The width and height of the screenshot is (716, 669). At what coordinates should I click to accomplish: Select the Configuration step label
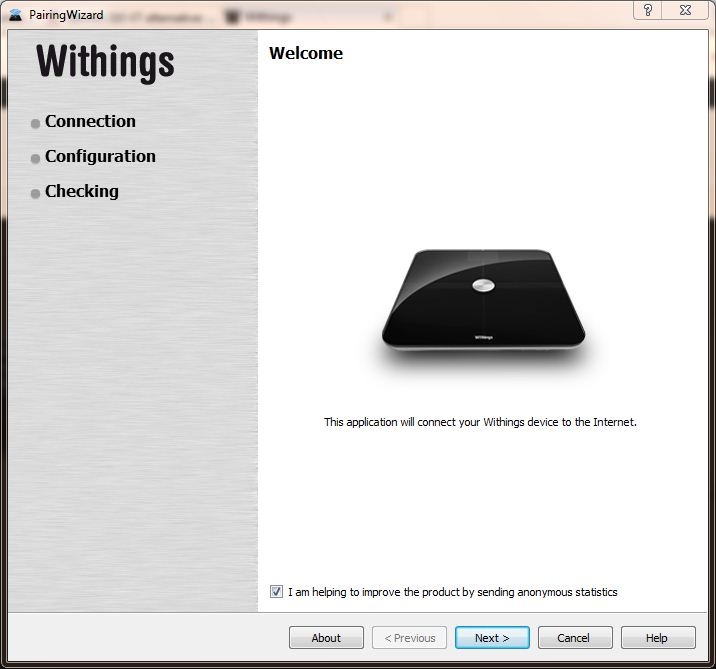[100, 157]
